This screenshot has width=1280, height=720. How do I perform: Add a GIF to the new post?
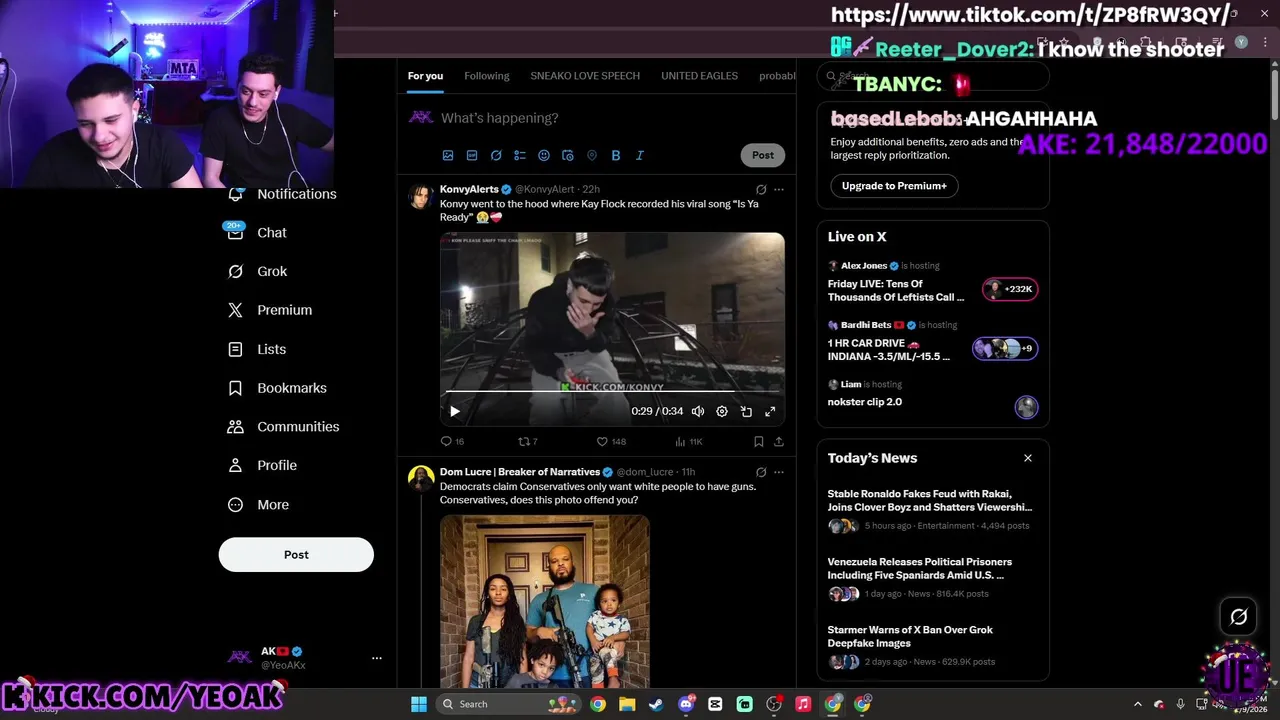tap(472, 155)
